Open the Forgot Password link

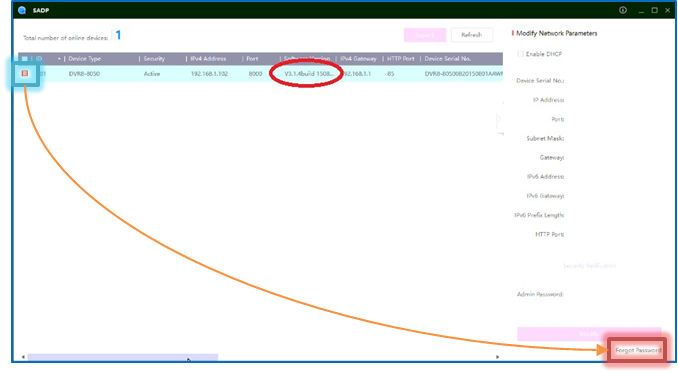point(638,350)
